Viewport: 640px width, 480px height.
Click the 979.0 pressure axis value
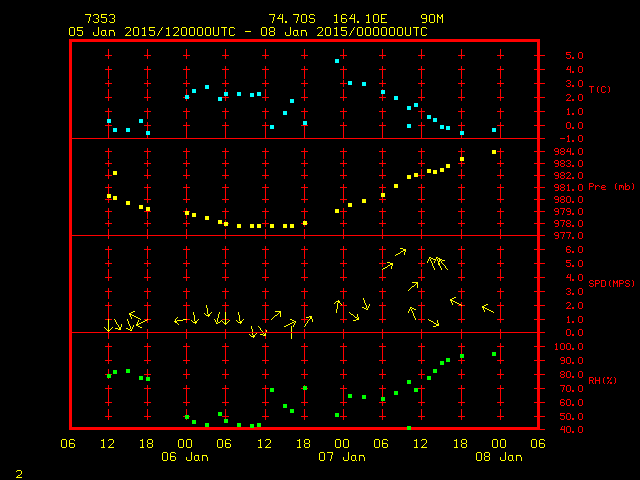tap(569, 212)
